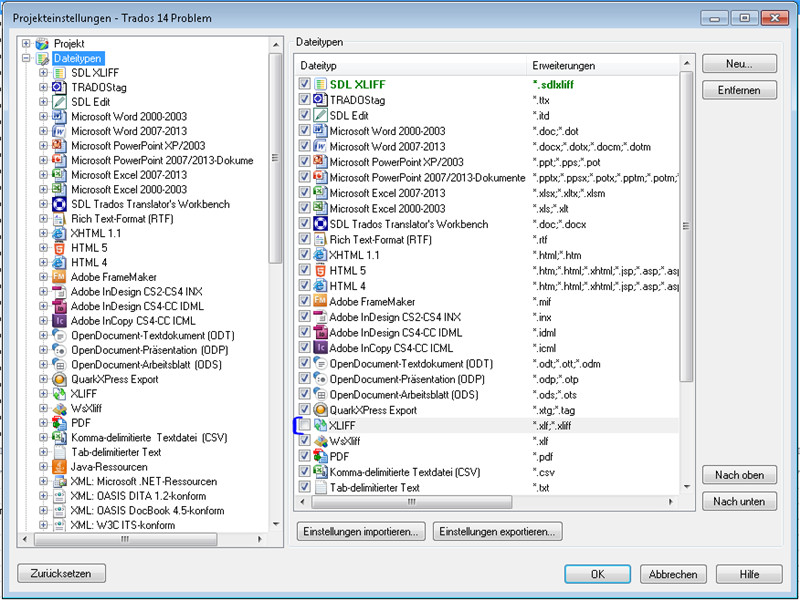The image size is (800, 600).
Task: Click the OpenDocument-Textdokument icon in the tree
Action: pyautogui.click(x=59, y=336)
